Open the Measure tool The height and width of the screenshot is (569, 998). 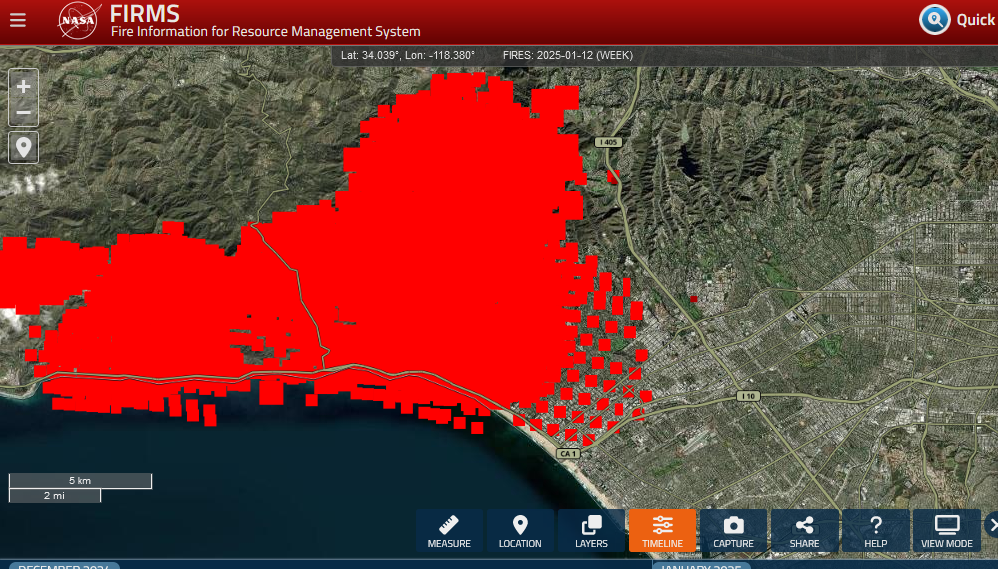coord(449,531)
